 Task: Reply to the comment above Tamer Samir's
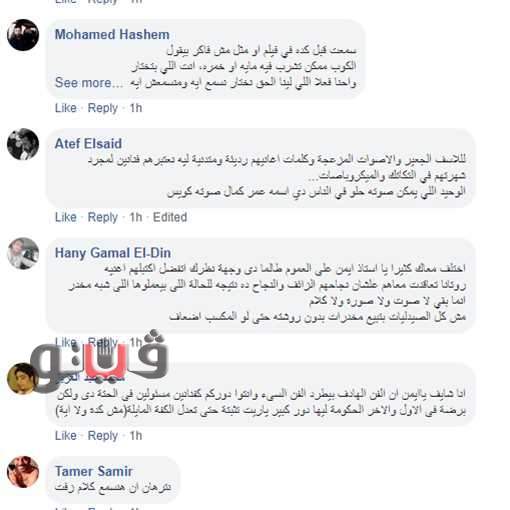click(x=103, y=436)
